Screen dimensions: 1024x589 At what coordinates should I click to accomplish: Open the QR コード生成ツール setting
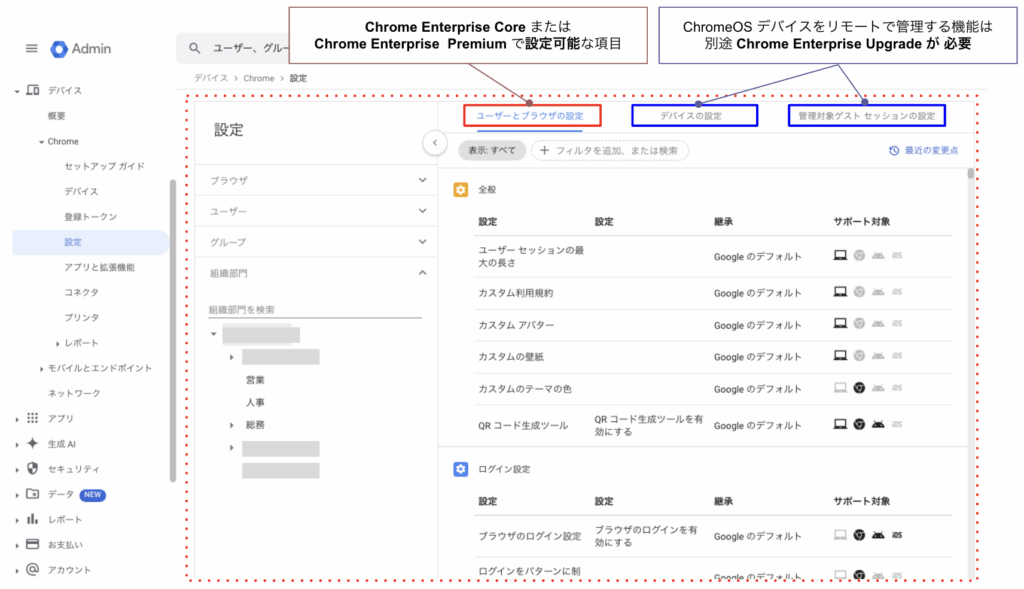523,426
